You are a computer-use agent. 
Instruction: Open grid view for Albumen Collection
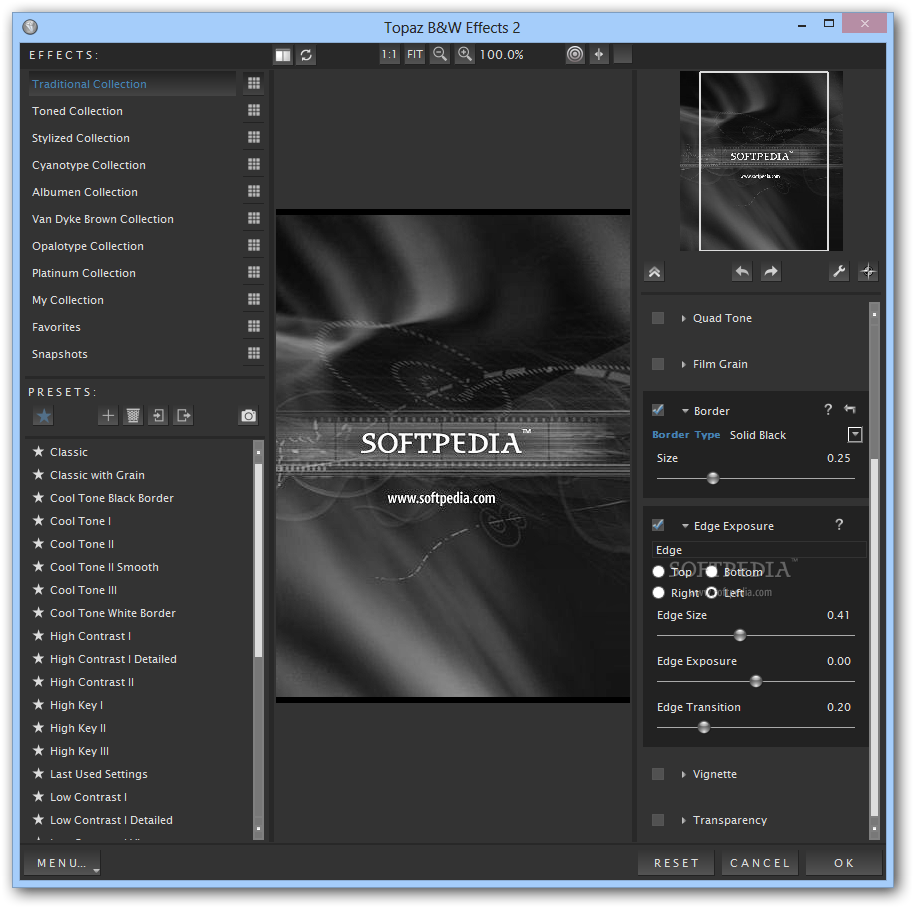pyautogui.click(x=254, y=191)
